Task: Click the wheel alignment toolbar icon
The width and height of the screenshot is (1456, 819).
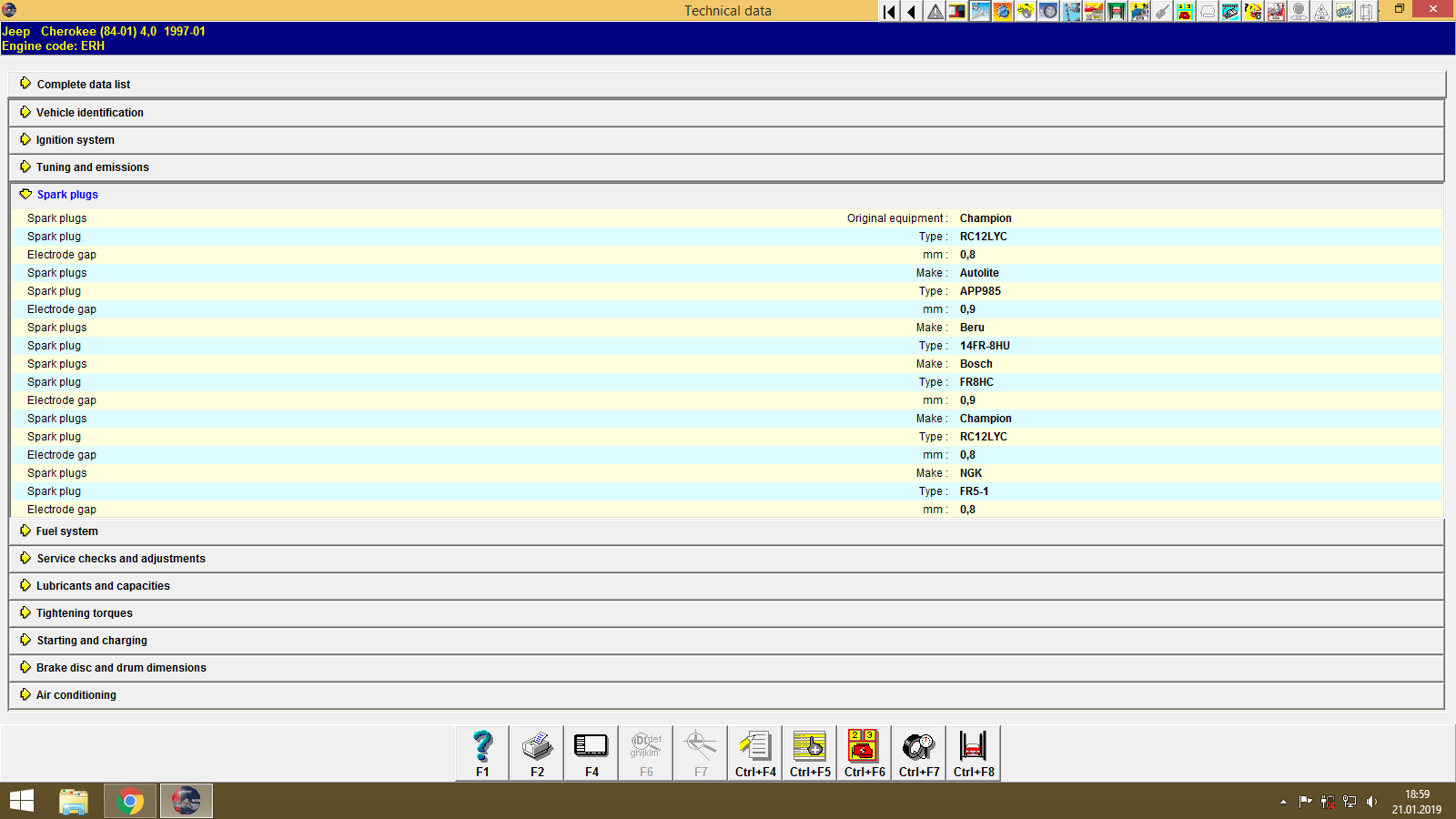Action: [1047, 12]
